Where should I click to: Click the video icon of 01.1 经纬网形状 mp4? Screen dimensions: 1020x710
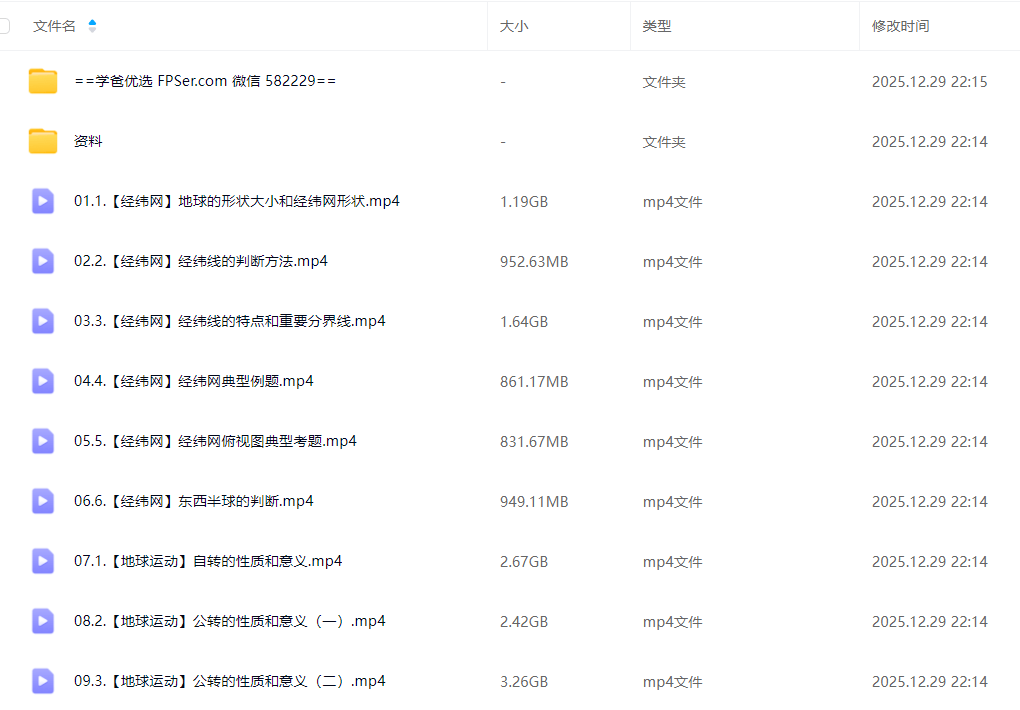[x=42, y=201]
